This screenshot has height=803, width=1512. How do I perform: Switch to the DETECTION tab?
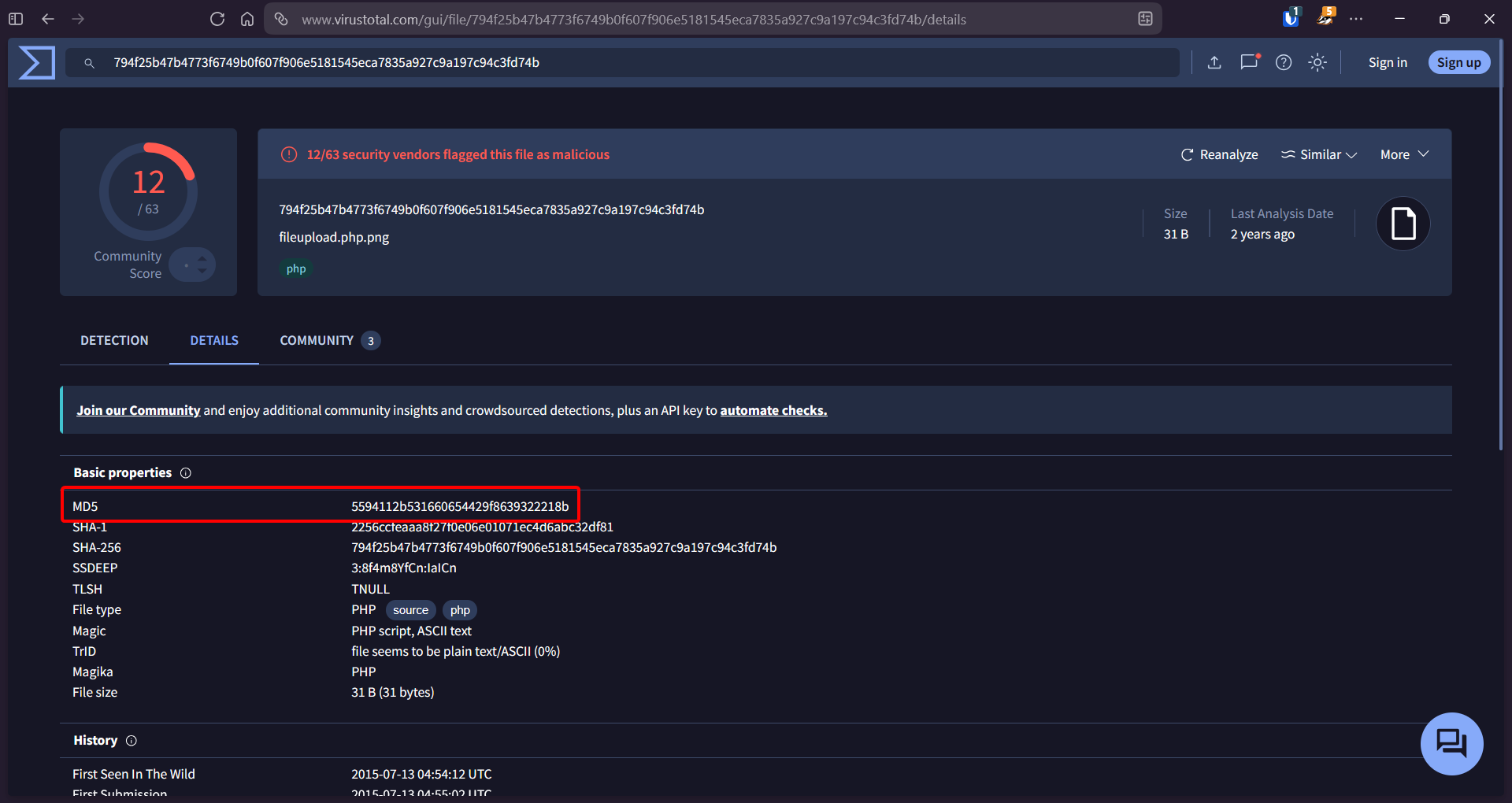(x=114, y=341)
